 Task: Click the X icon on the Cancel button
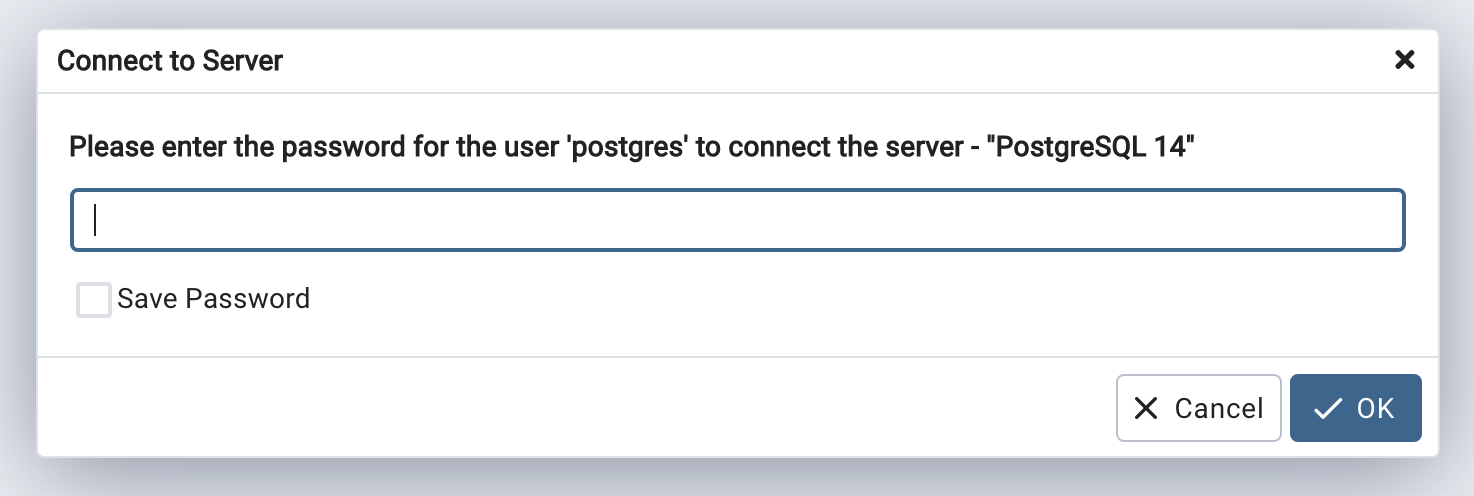tap(1146, 408)
